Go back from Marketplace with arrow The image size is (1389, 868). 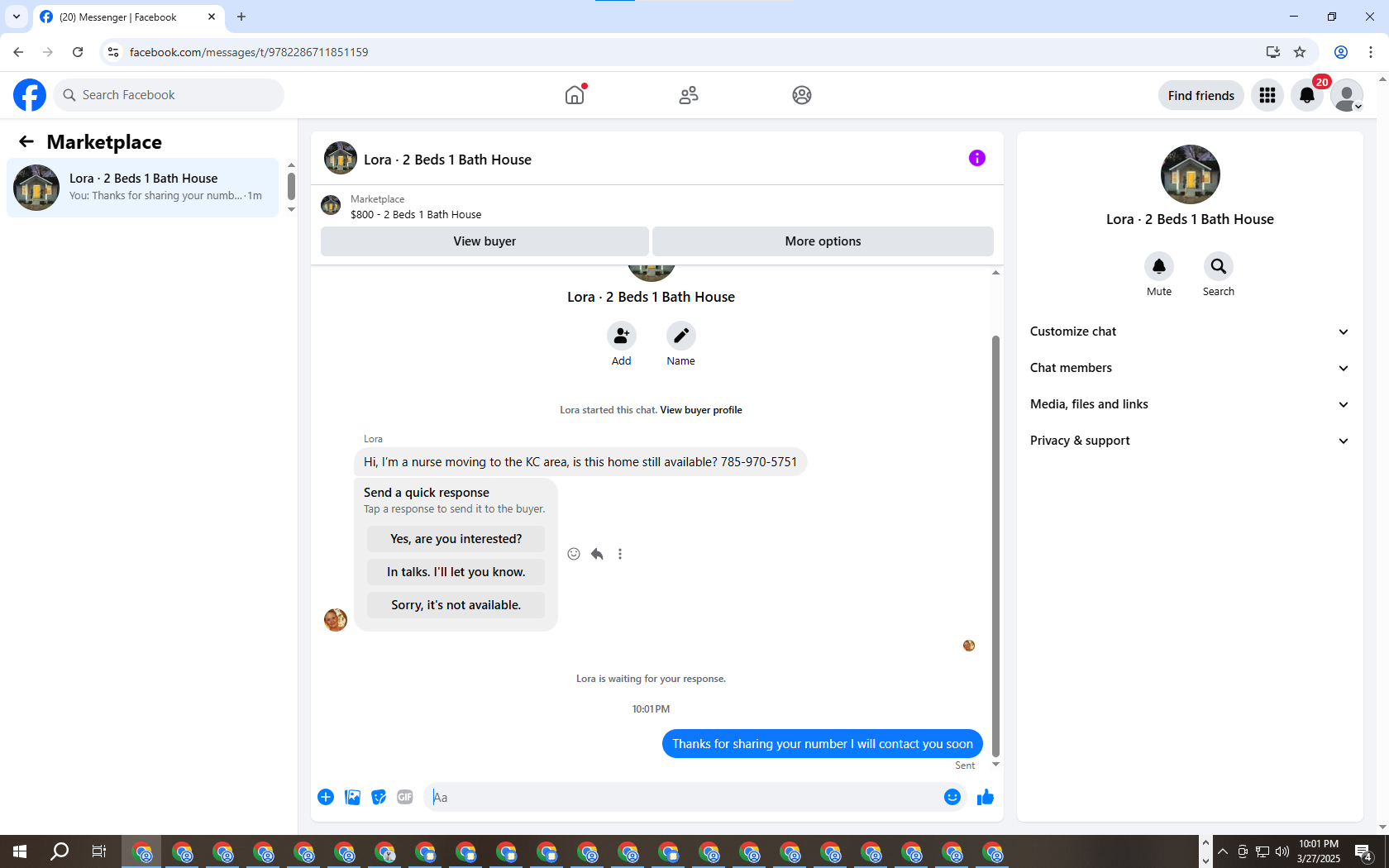[26, 141]
